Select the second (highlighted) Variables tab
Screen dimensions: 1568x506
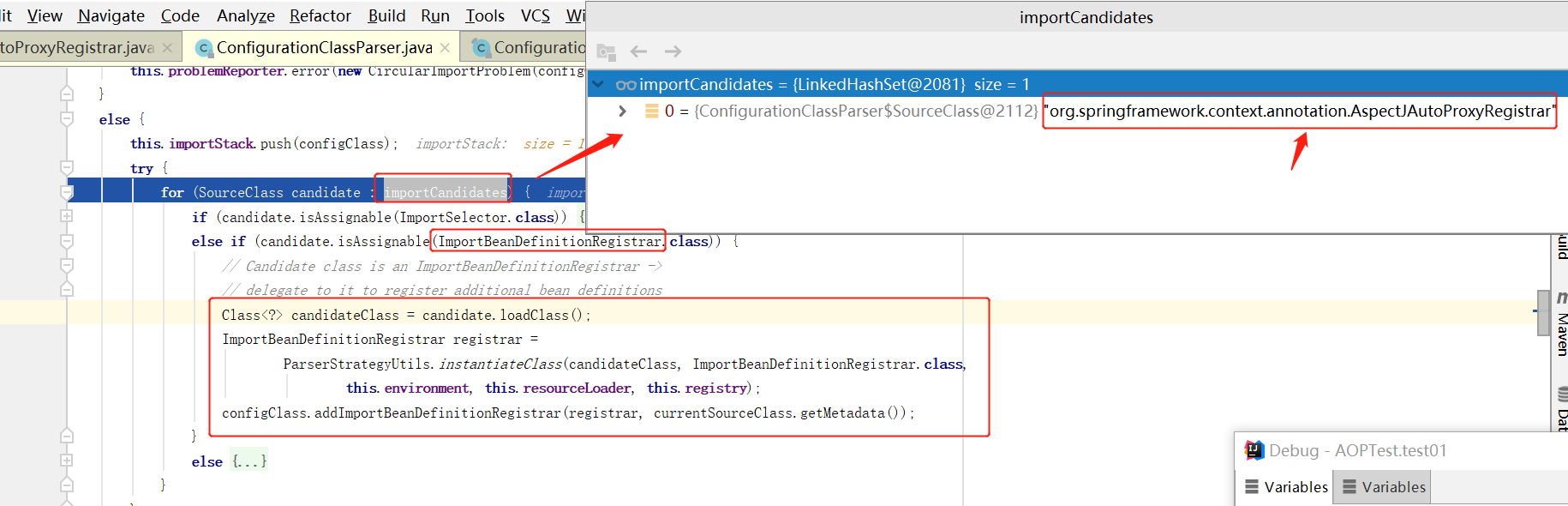[1384, 486]
